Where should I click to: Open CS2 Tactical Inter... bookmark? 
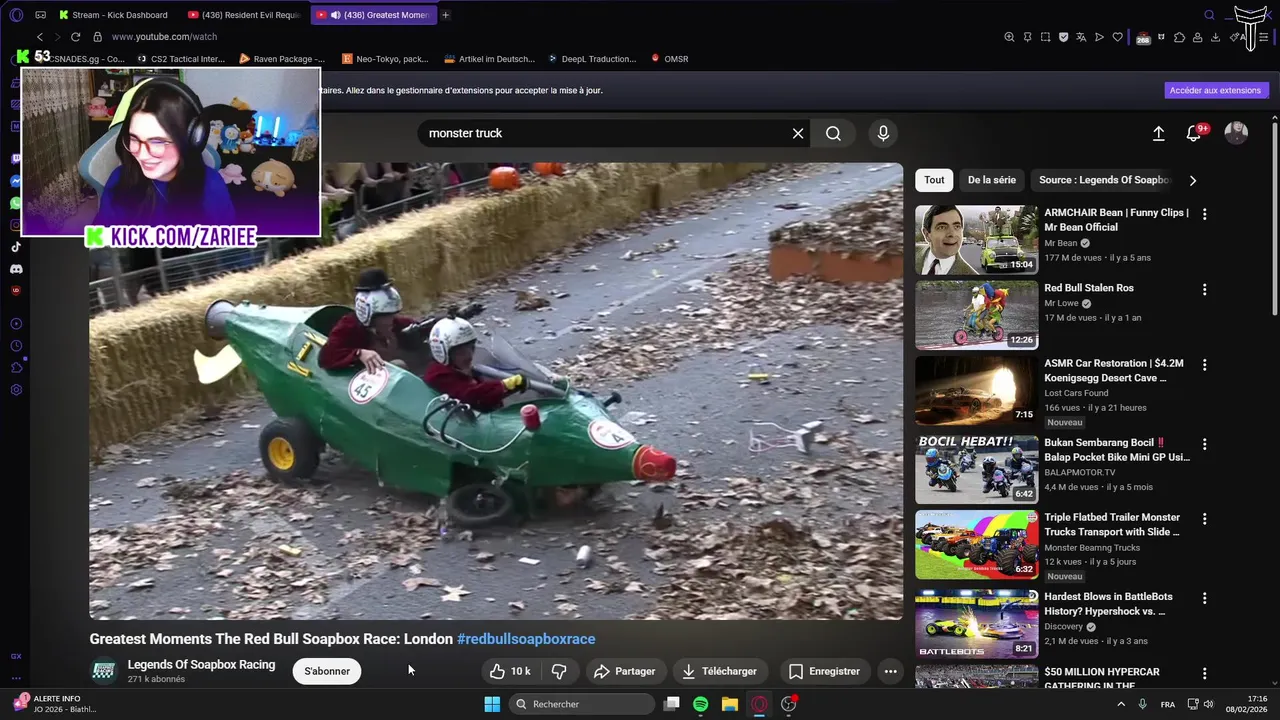(x=181, y=59)
